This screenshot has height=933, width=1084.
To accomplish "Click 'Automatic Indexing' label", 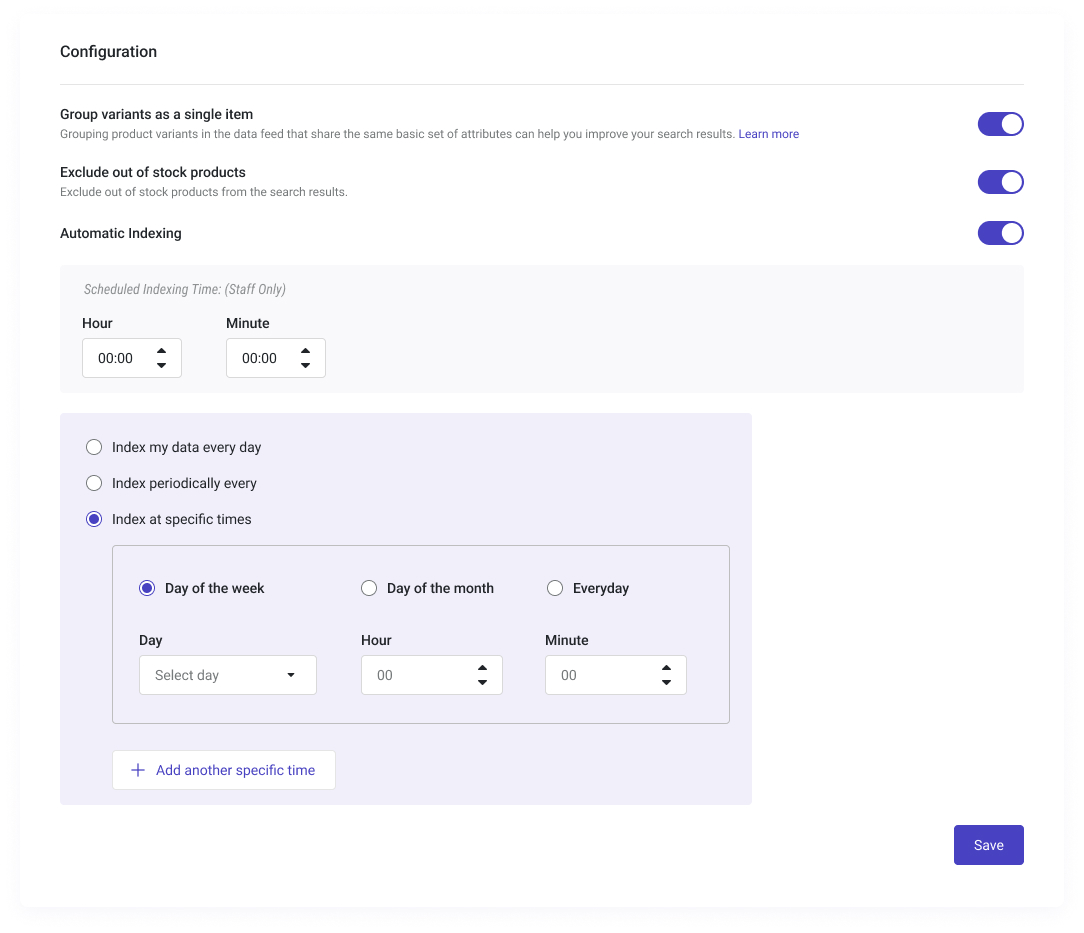I will pos(121,234).
